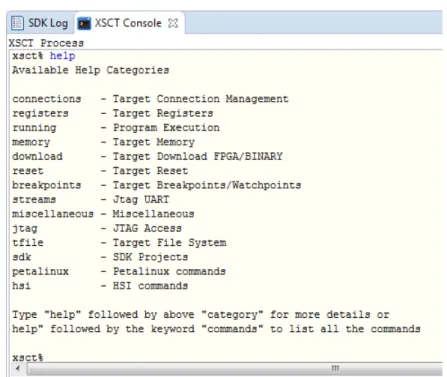This screenshot has height=377, width=447.
Task: Click the horizontal scrollbar thumb
Action: tap(235, 368)
